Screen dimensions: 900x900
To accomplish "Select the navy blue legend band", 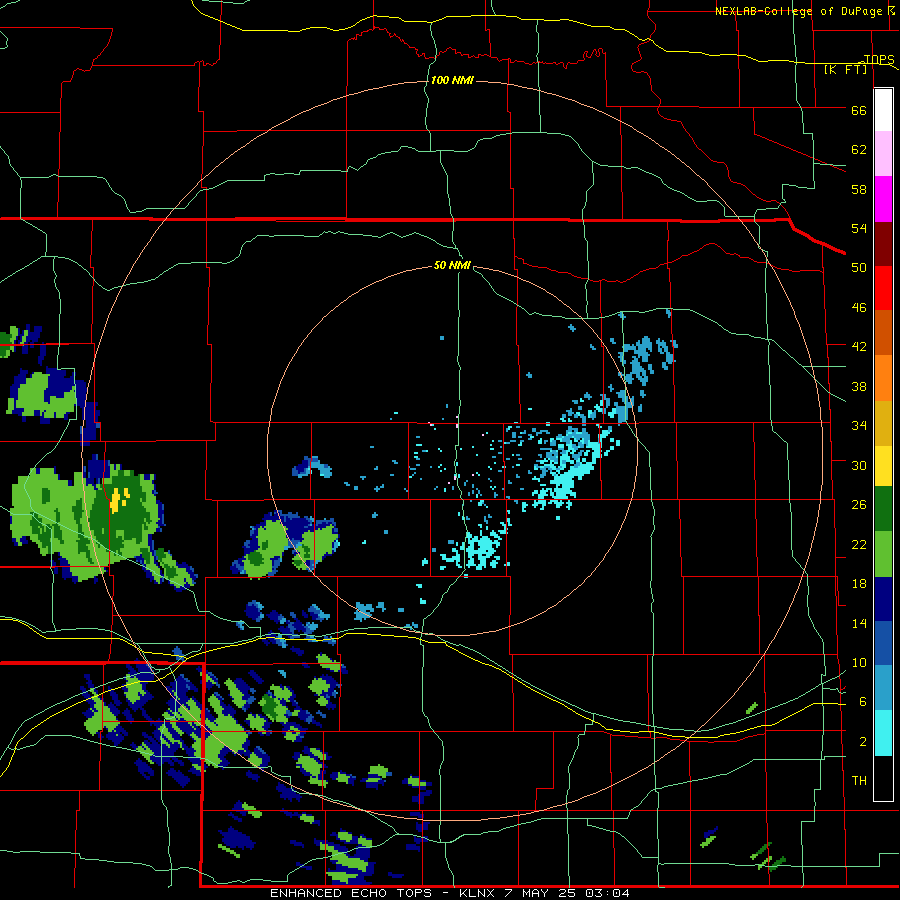I will (x=883, y=599).
